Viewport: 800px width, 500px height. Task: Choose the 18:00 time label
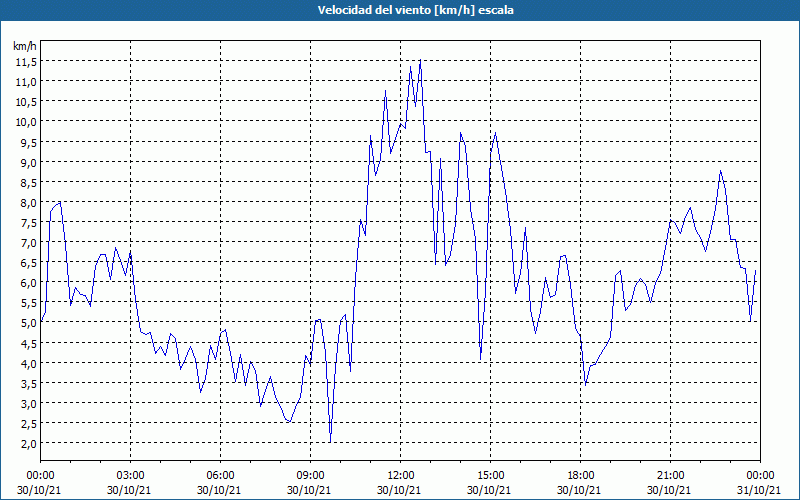pyautogui.click(x=581, y=476)
